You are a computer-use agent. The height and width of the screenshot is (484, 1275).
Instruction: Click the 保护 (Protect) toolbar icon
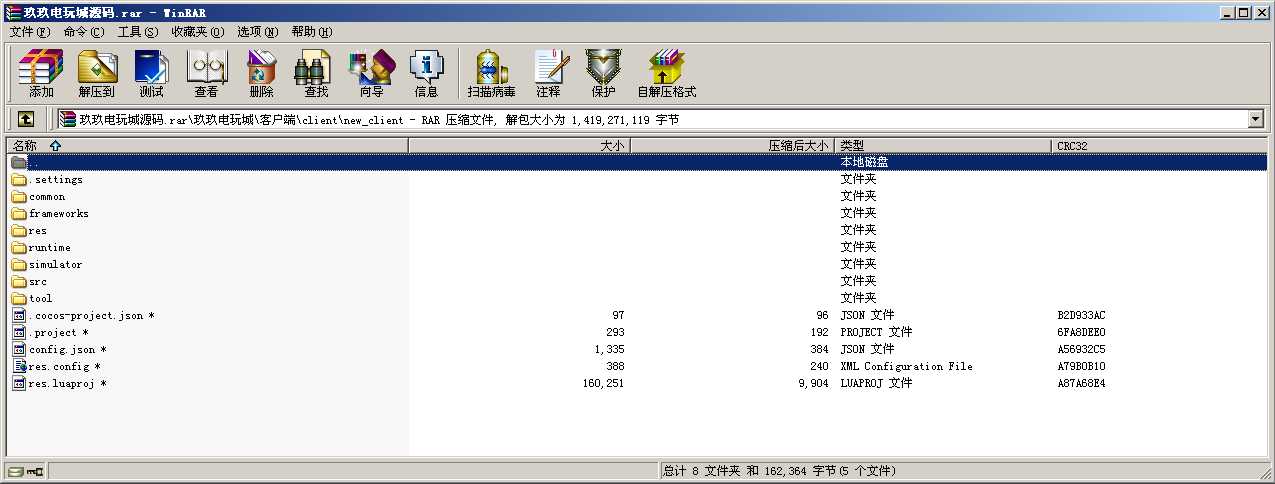603,73
